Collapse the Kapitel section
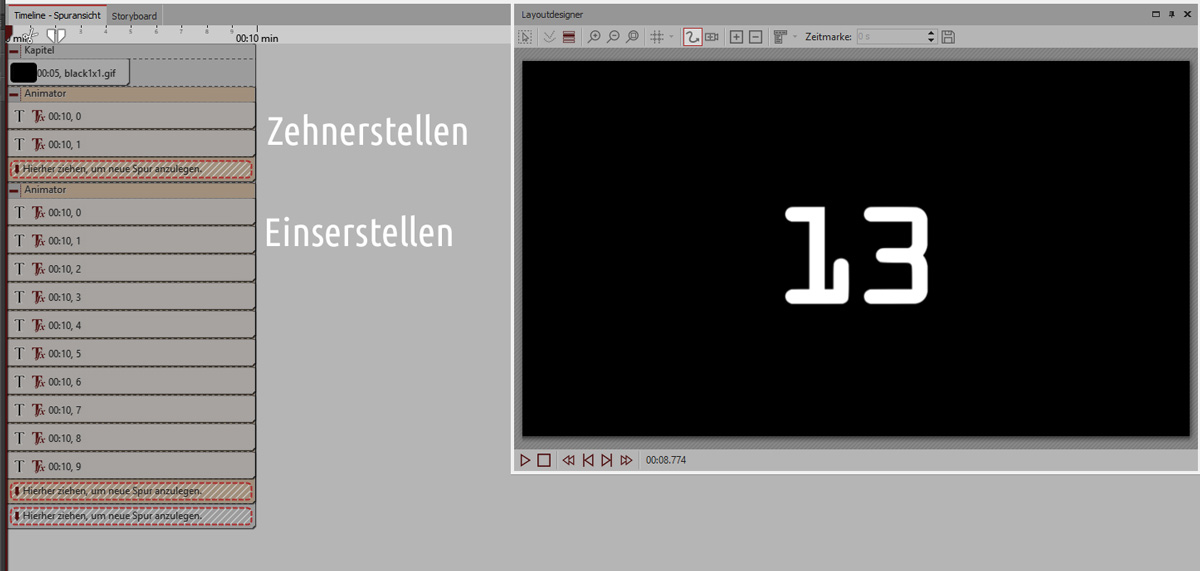Viewport: 1200px width, 571px height. [x=14, y=50]
